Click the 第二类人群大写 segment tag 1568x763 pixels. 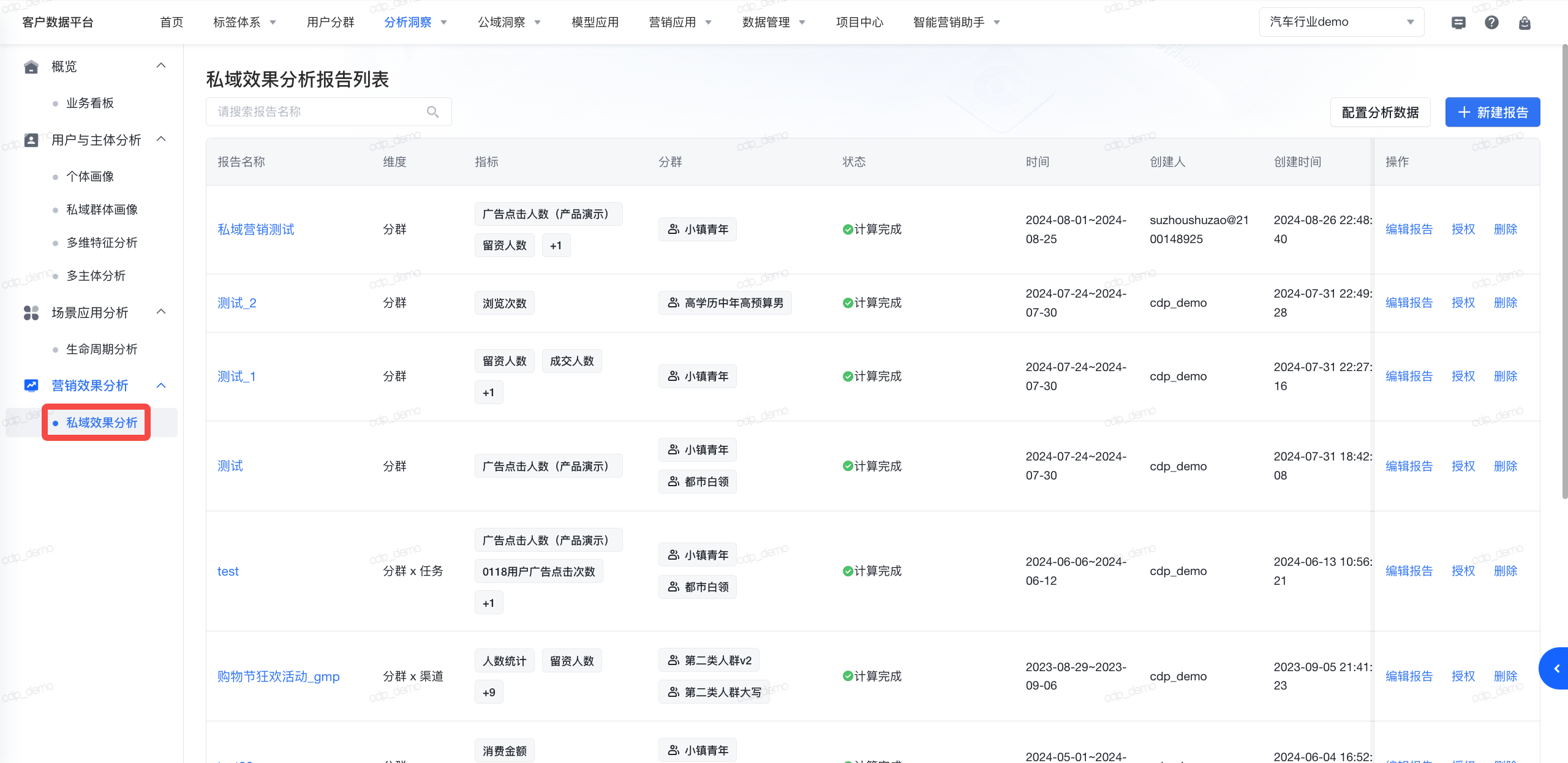click(x=714, y=692)
